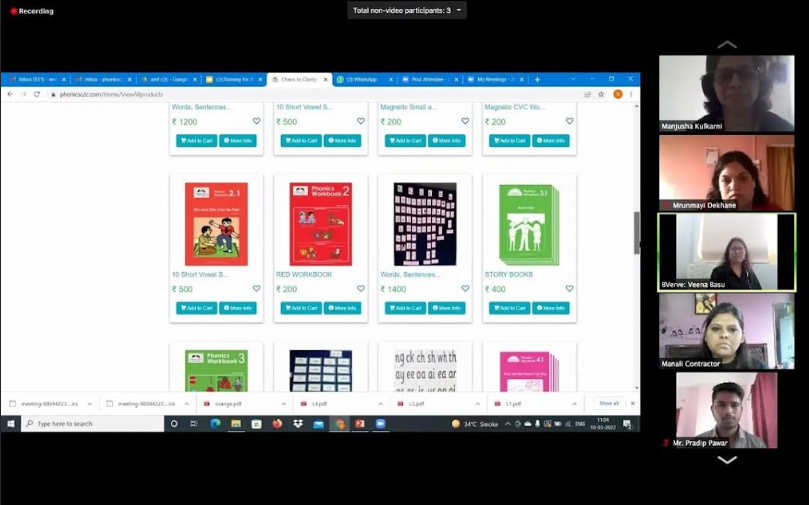The height and width of the screenshot is (505, 809).
Task: Launch Dropbox from the taskbar
Action: click(x=298, y=424)
